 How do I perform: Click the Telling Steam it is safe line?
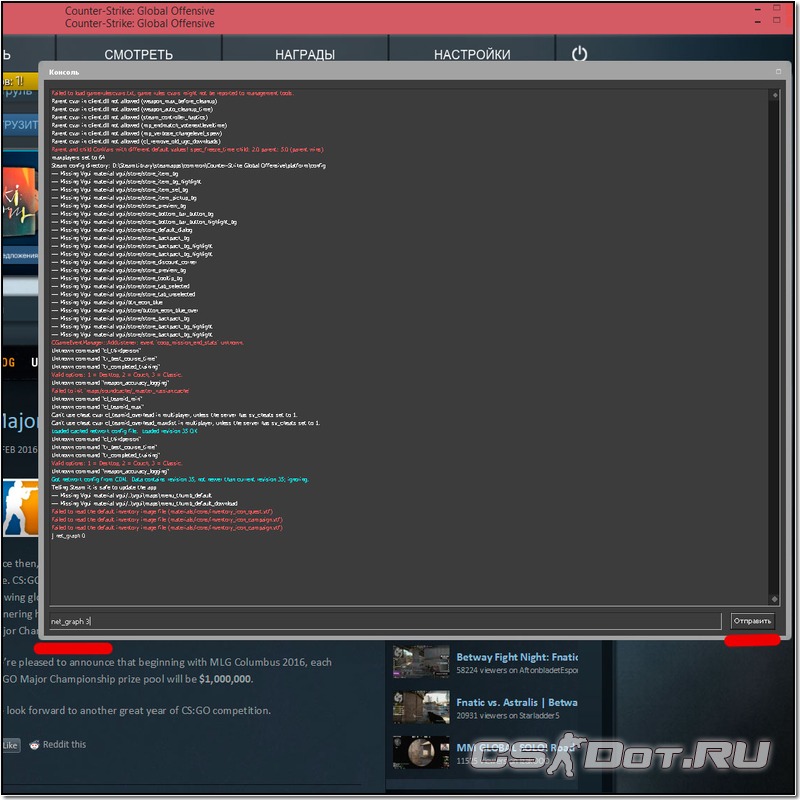pyautogui.click(x=104, y=488)
